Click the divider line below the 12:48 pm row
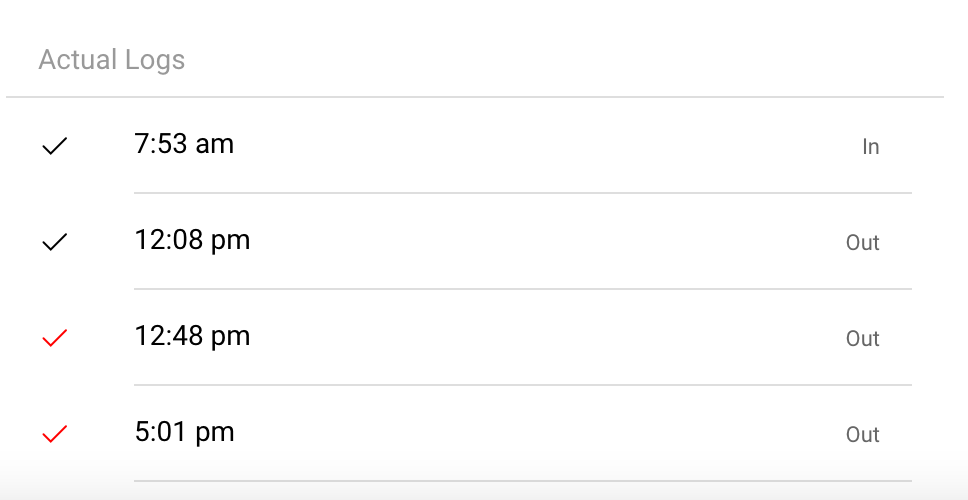 (522, 385)
